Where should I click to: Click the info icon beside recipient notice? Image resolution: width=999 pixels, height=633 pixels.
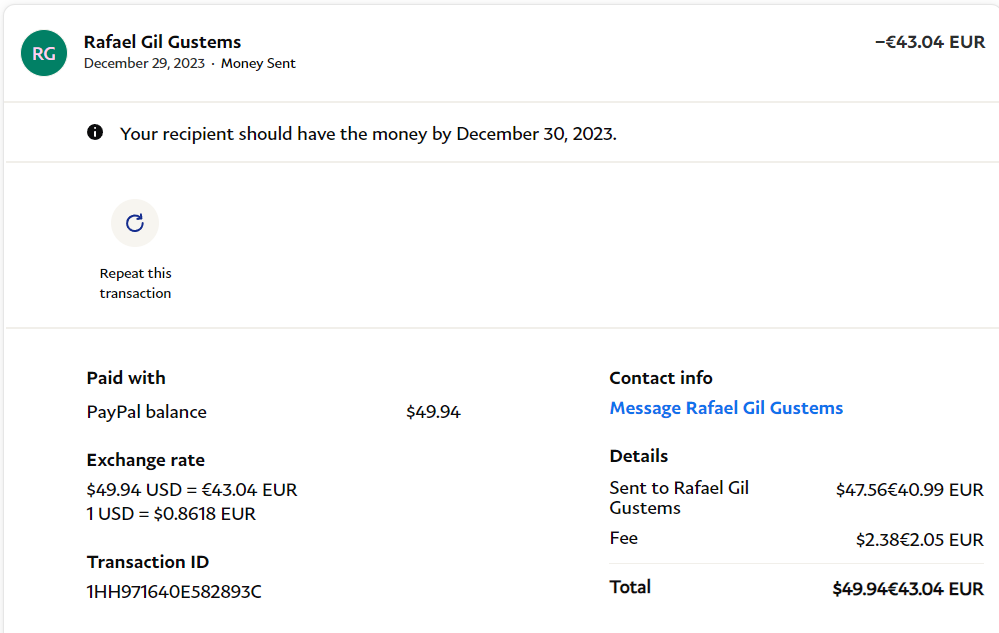click(x=95, y=132)
